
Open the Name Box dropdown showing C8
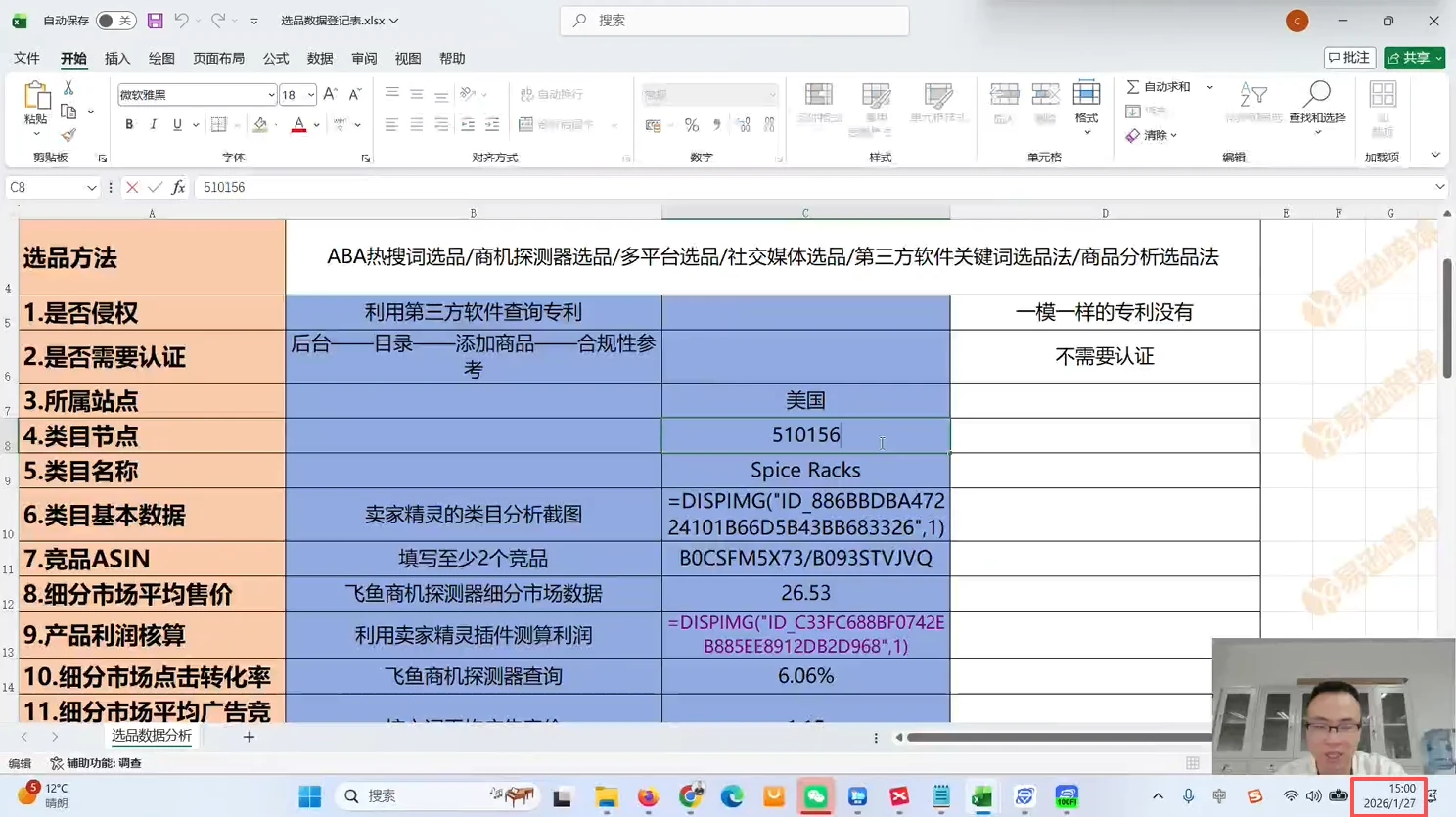point(90,187)
